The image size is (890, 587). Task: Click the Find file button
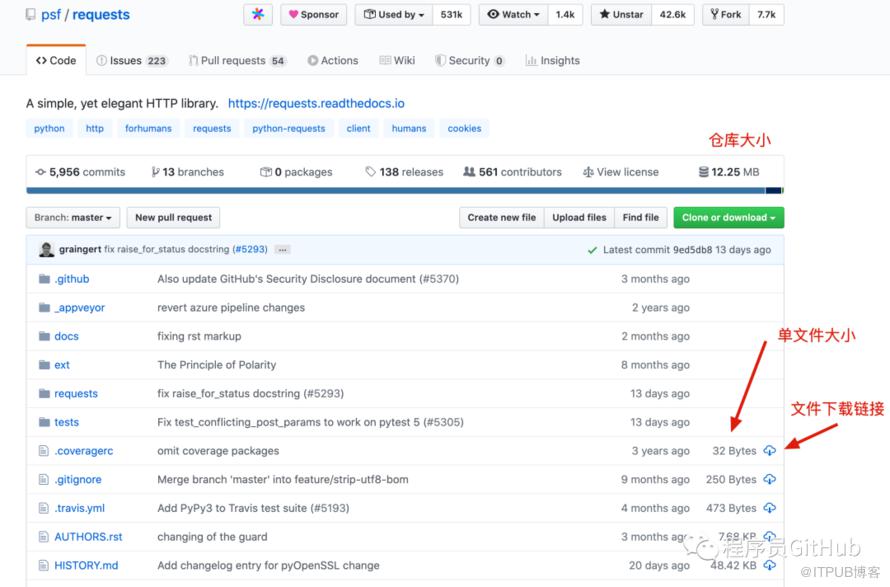[x=641, y=217]
